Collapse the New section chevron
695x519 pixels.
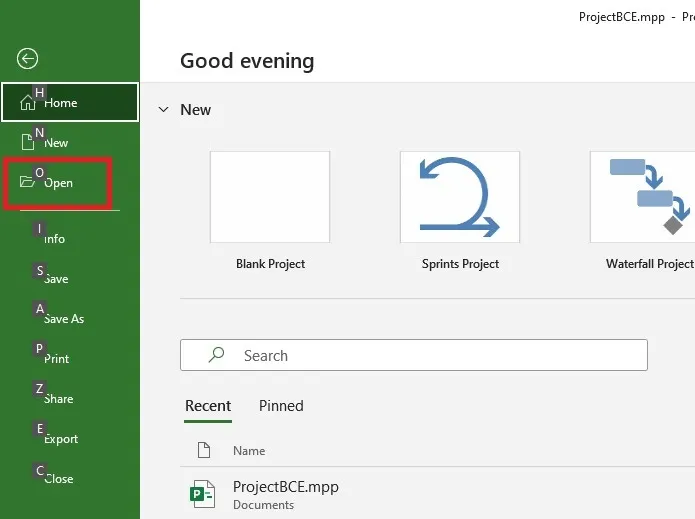164,109
